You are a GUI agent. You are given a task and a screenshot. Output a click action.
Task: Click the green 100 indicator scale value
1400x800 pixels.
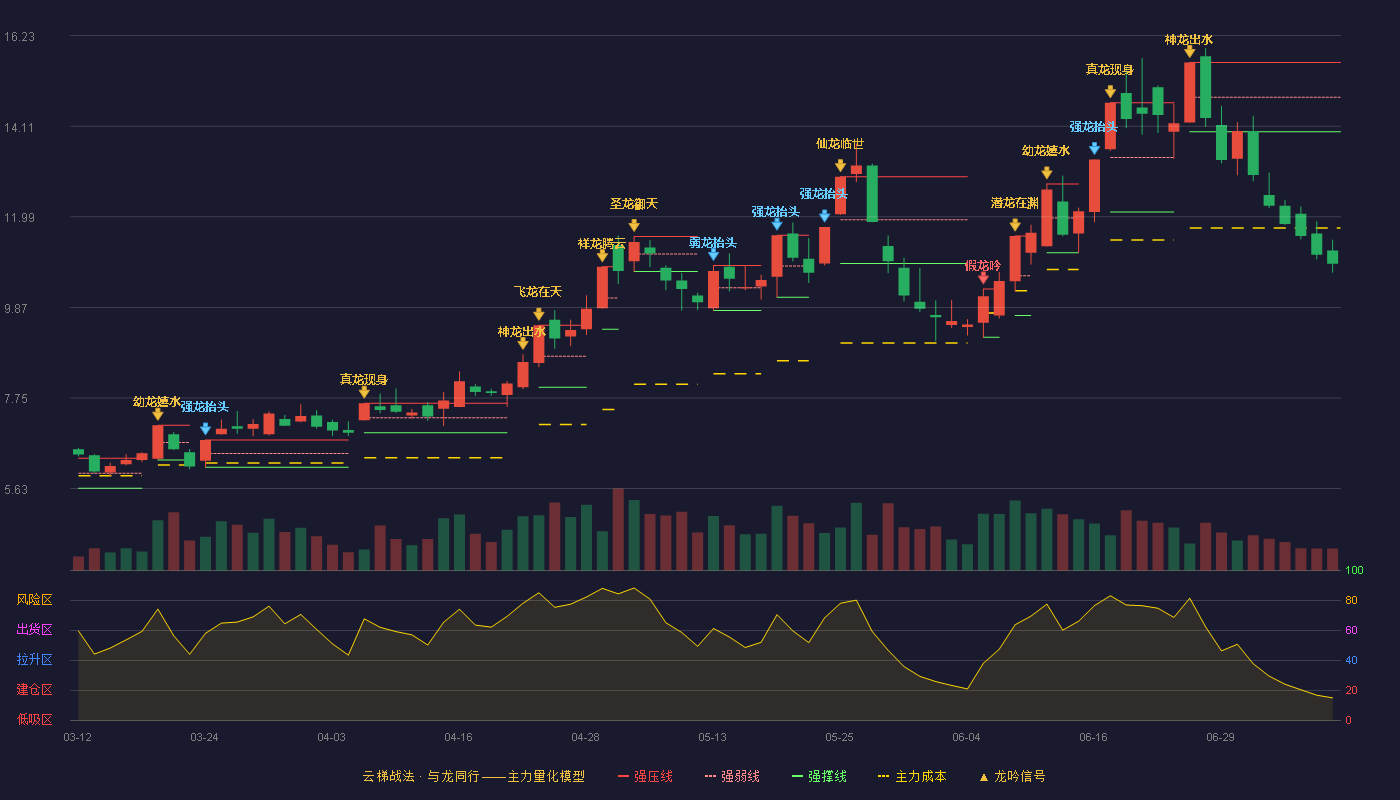click(1354, 571)
